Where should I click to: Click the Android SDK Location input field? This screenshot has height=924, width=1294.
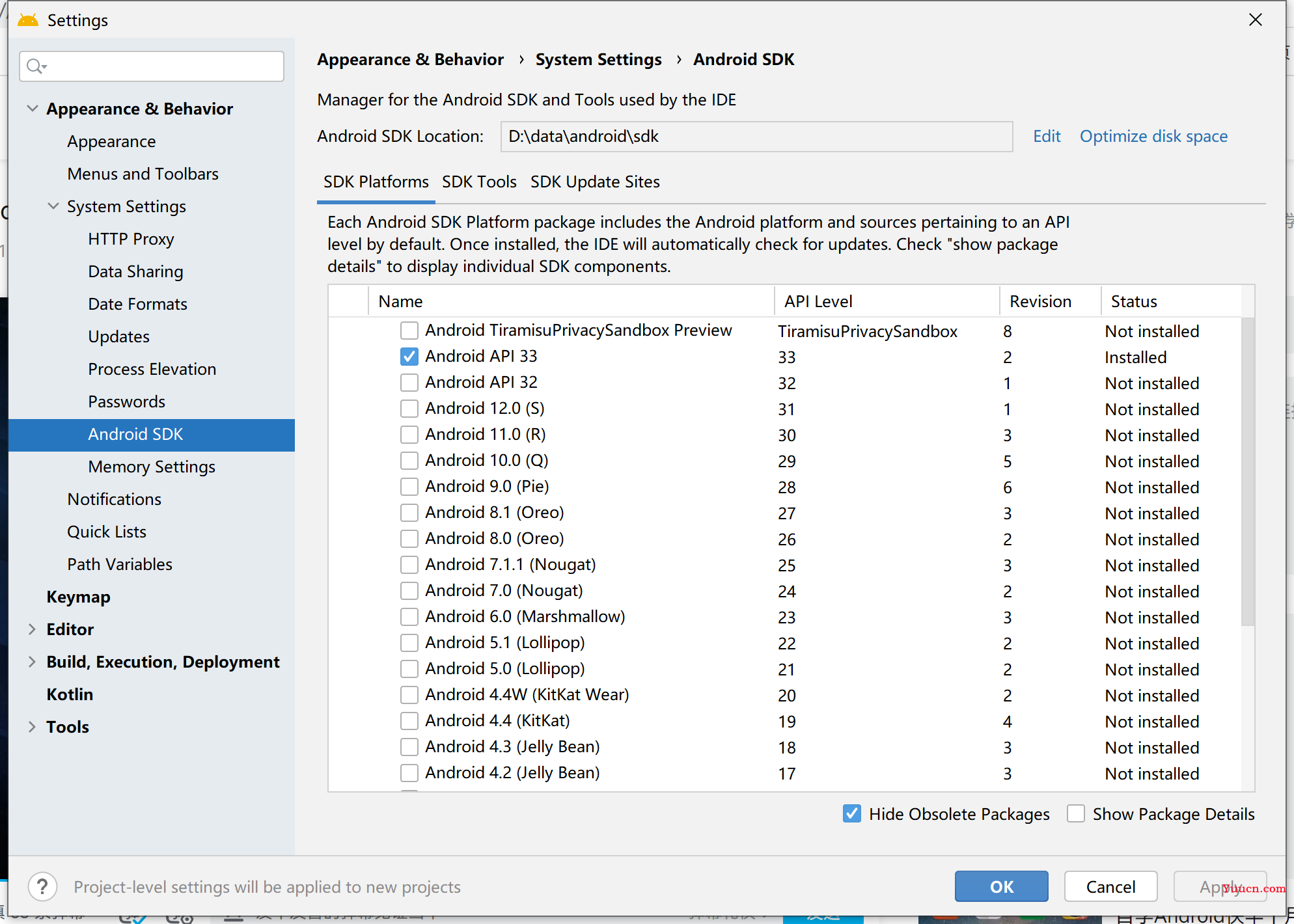755,137
